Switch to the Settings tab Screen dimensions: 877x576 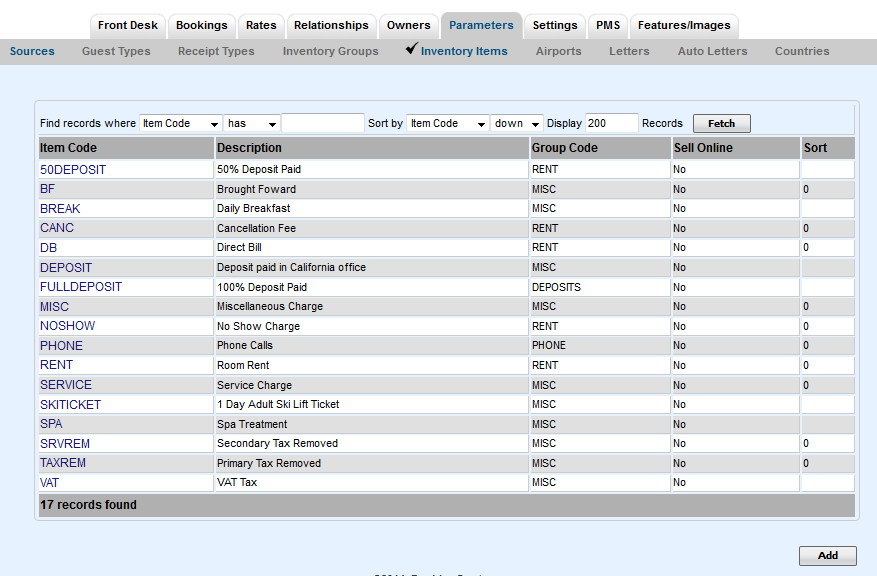click(554, 26)
